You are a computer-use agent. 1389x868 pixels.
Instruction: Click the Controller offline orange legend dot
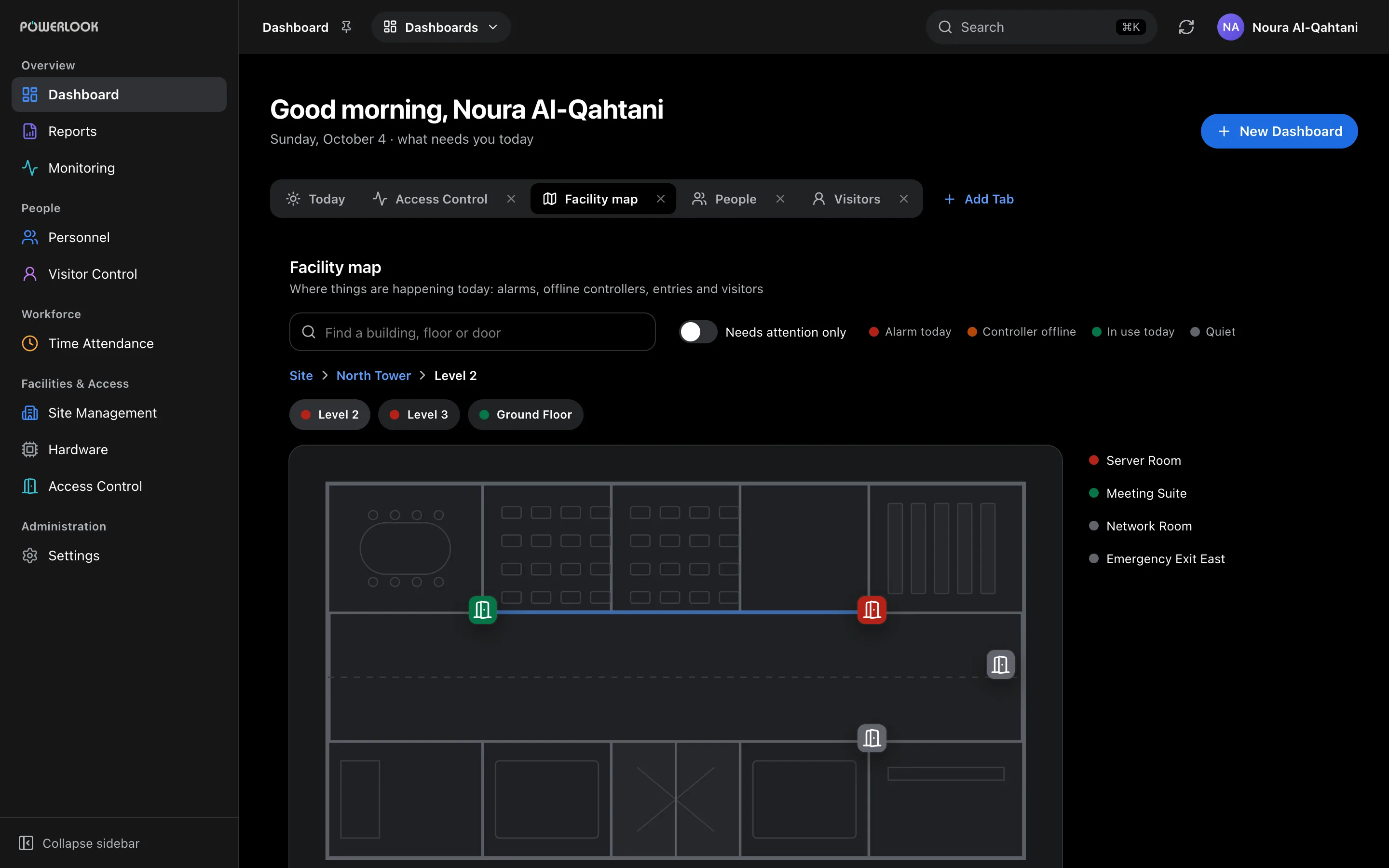[x=972, y=332]
